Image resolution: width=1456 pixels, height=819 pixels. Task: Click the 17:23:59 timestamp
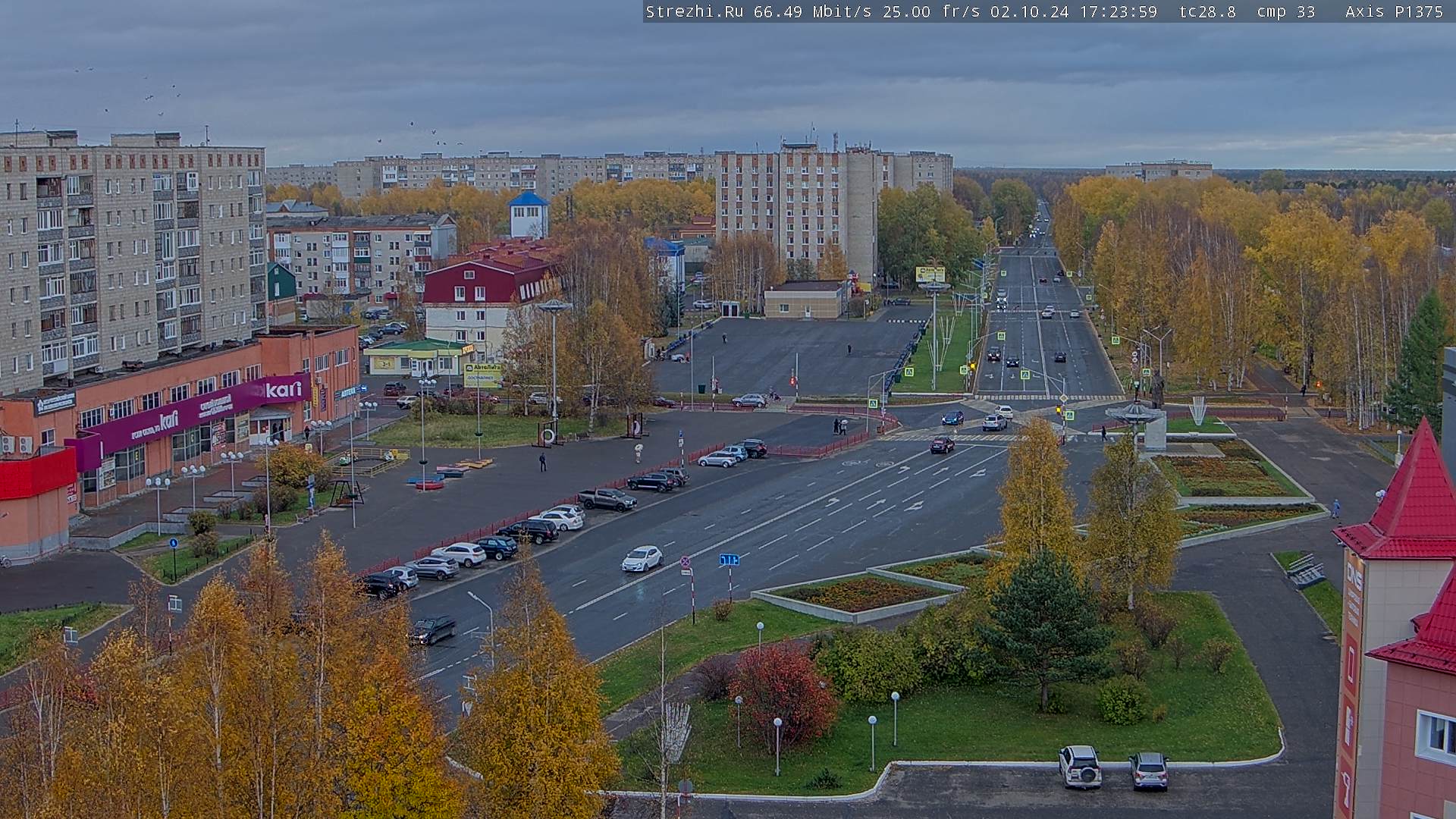pos(1119,11)
